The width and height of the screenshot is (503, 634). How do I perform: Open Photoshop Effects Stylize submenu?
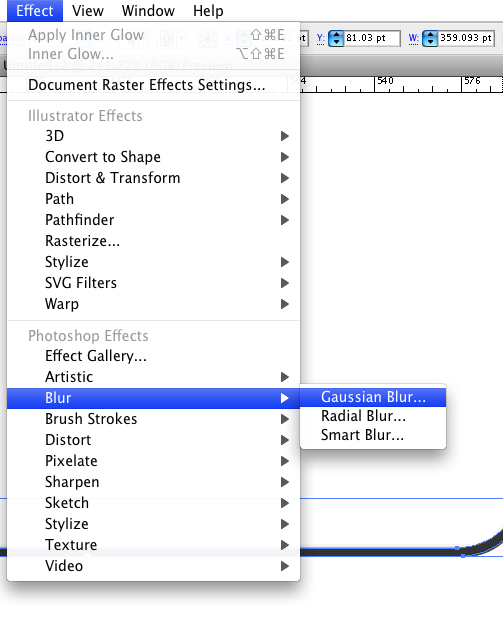point(153,524)
